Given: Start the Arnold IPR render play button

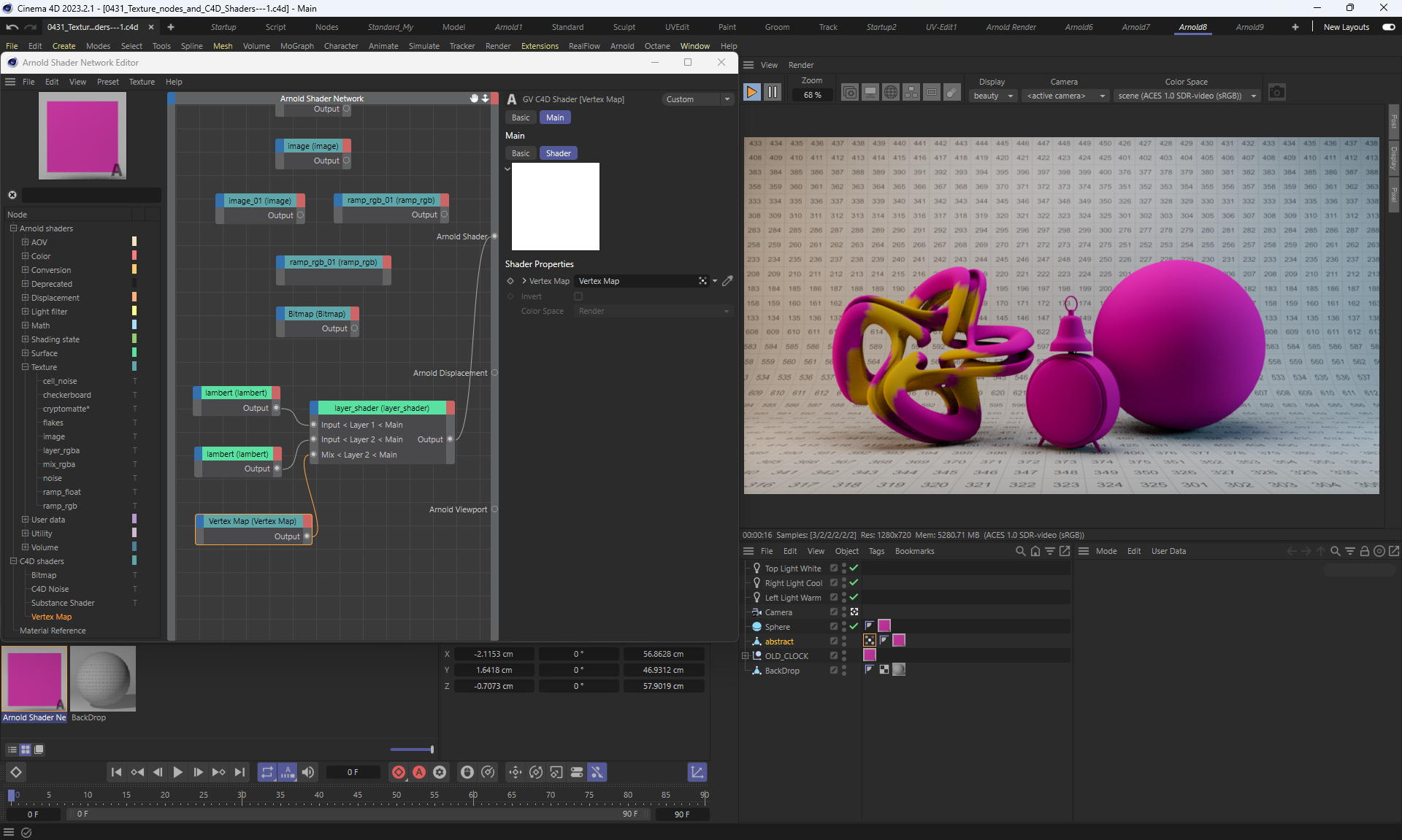Looking at the screenshot, I should coord(751,93).
